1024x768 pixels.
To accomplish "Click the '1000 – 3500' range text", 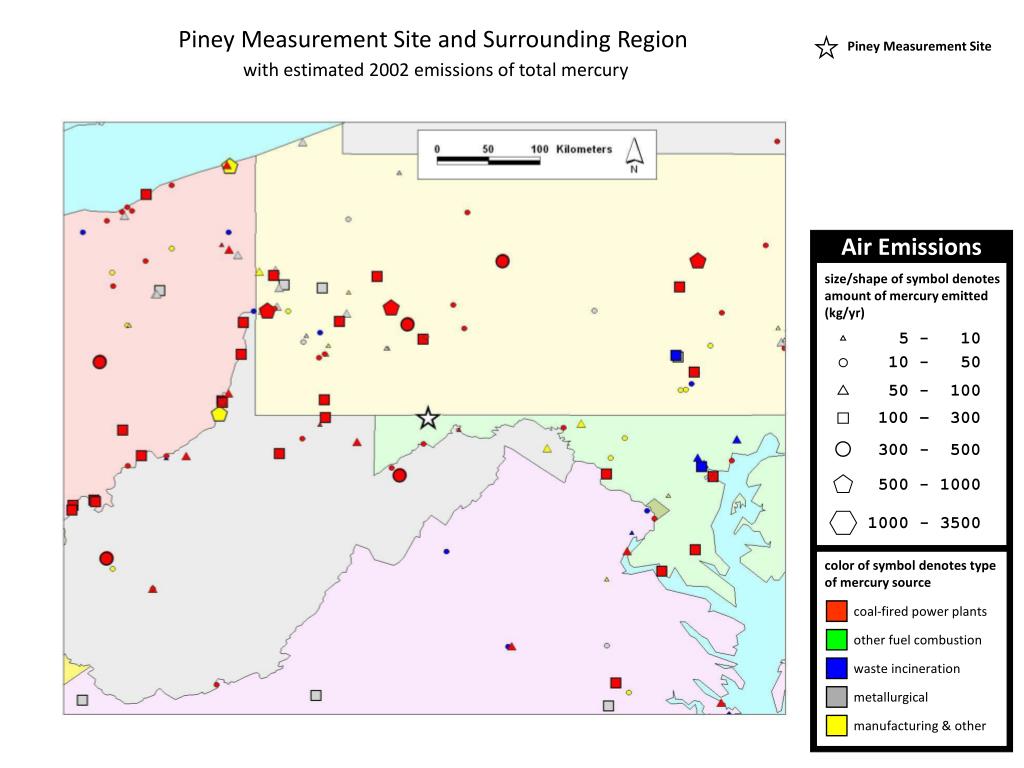I will 924,523.
